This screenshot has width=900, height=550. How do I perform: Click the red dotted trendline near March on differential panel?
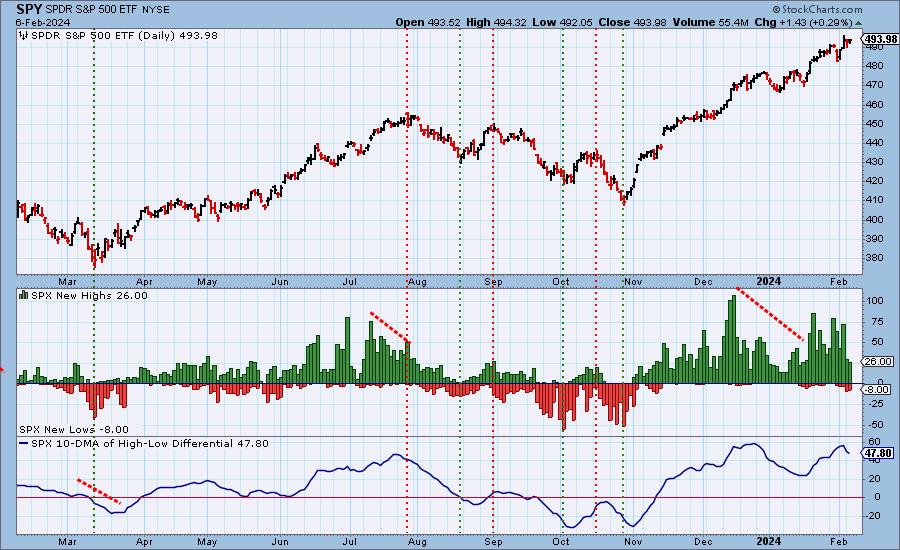point(98,491)
